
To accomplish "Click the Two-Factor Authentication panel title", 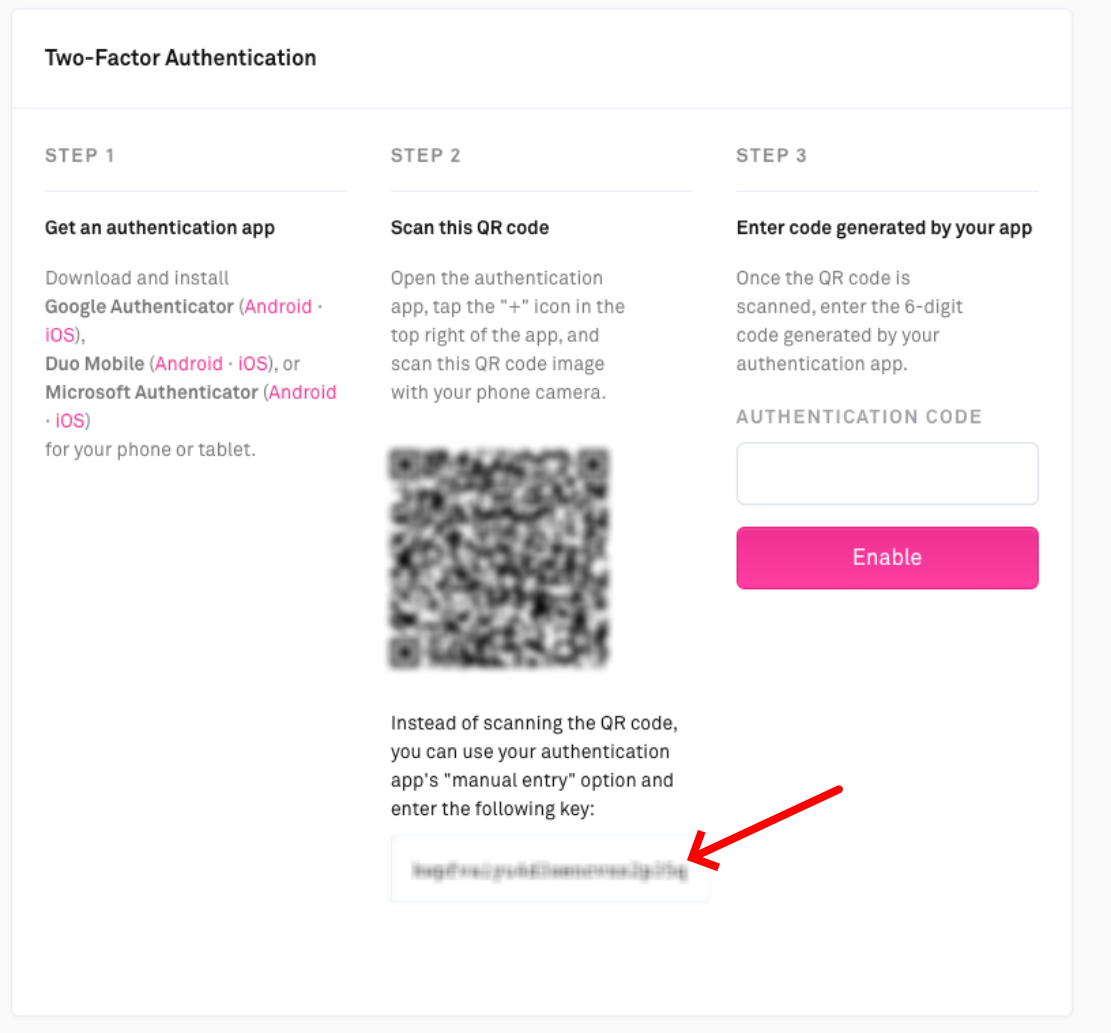I will coord(181,58).
